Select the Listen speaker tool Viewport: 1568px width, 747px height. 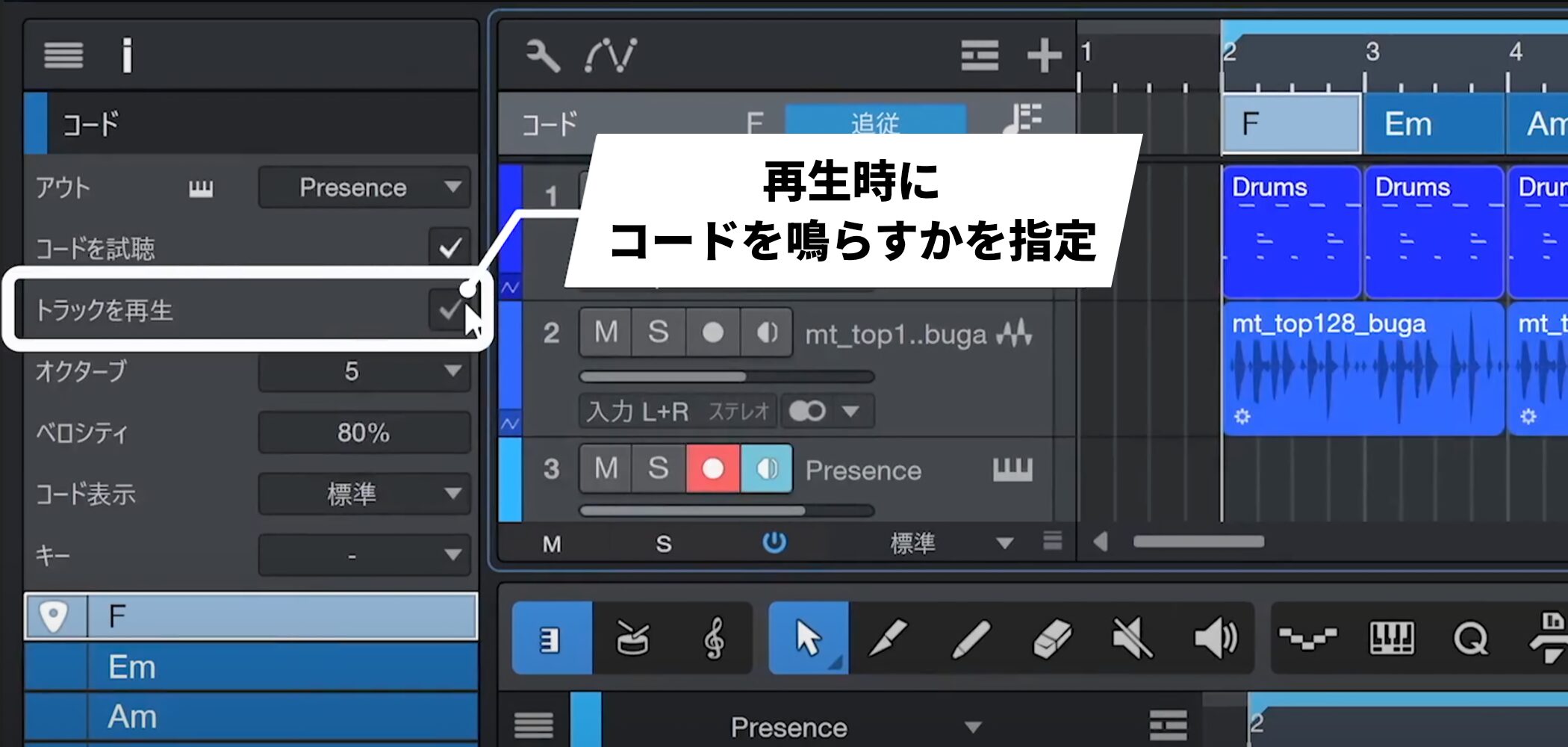click(x=1215, y=639)
